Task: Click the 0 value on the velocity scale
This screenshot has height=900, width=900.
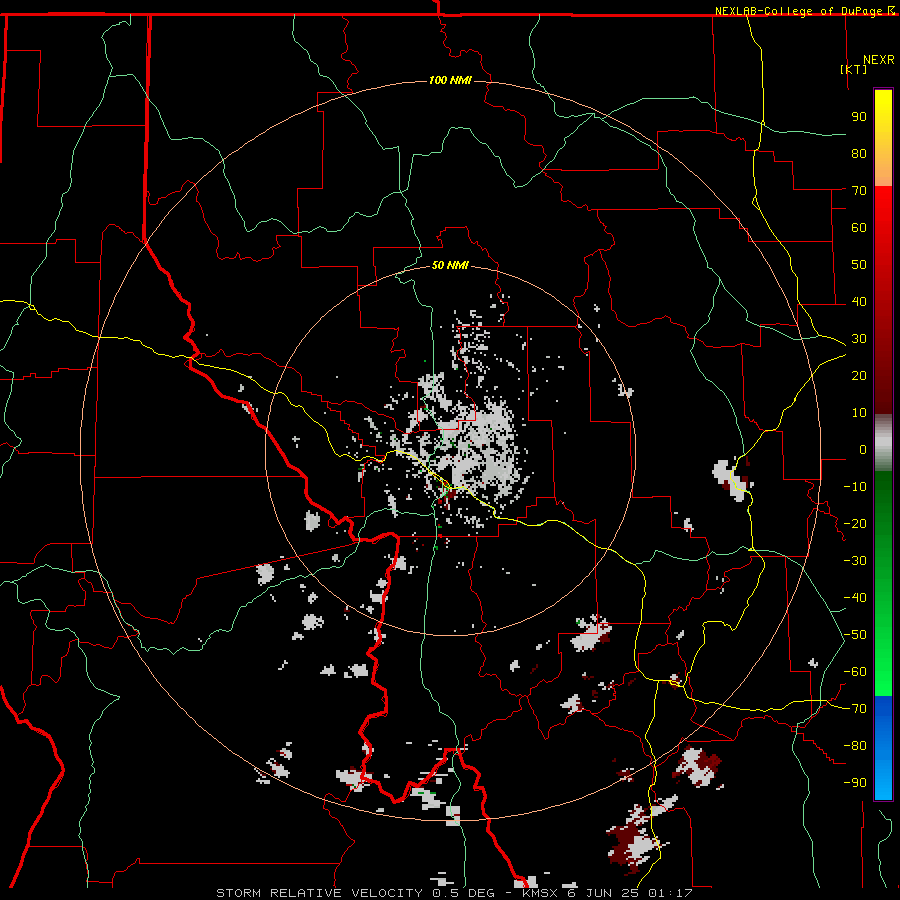Action: tap(863, 449)
